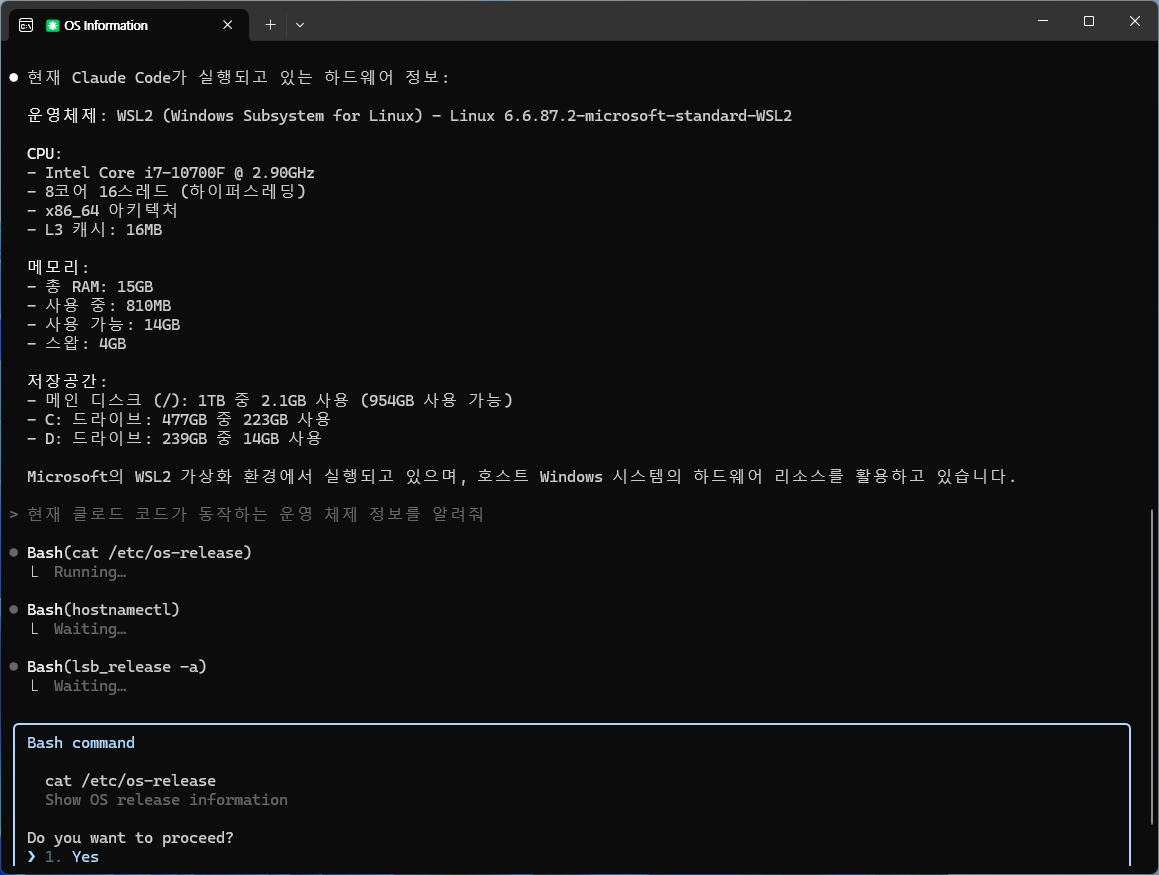The height and width of the screenshot is (875, 1159).
Task: Click the Bash(lsb_release -a) line
Action: tap(117, 667)
